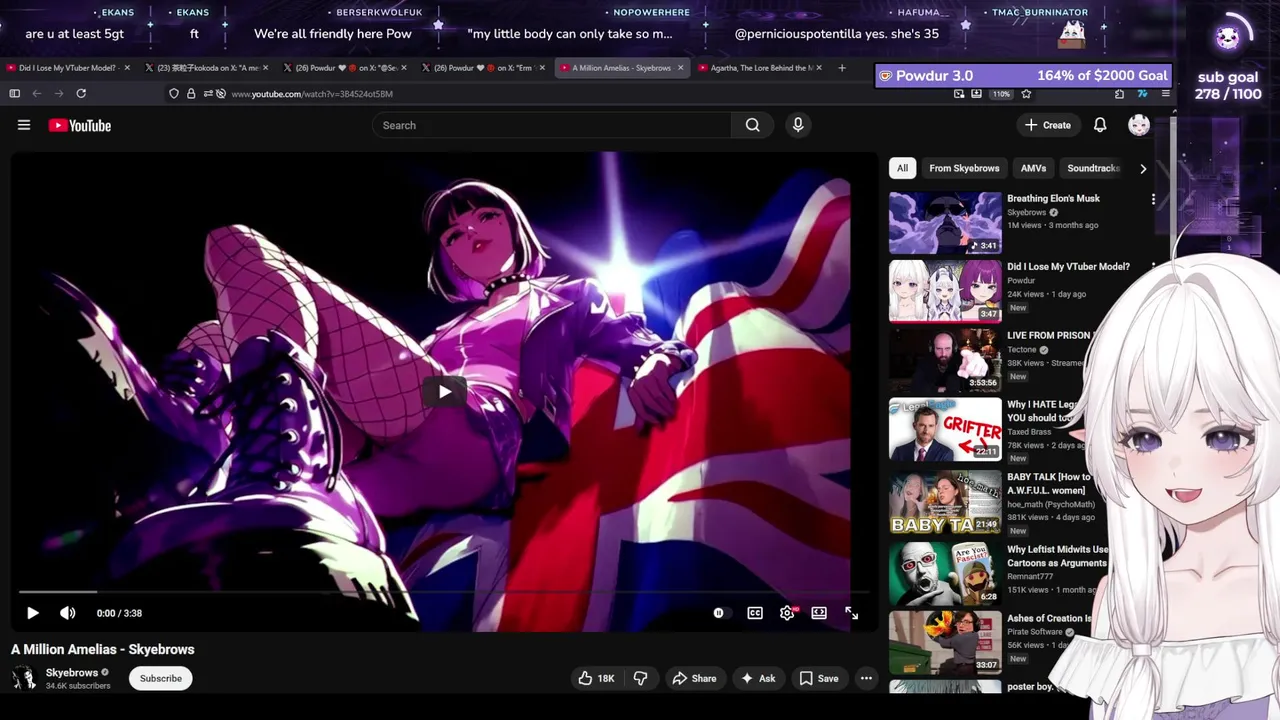Open LIVE FROM PRISON video thumbnail
The height and width of the screenshot is (720, 1280).
[x=945, y=360]
